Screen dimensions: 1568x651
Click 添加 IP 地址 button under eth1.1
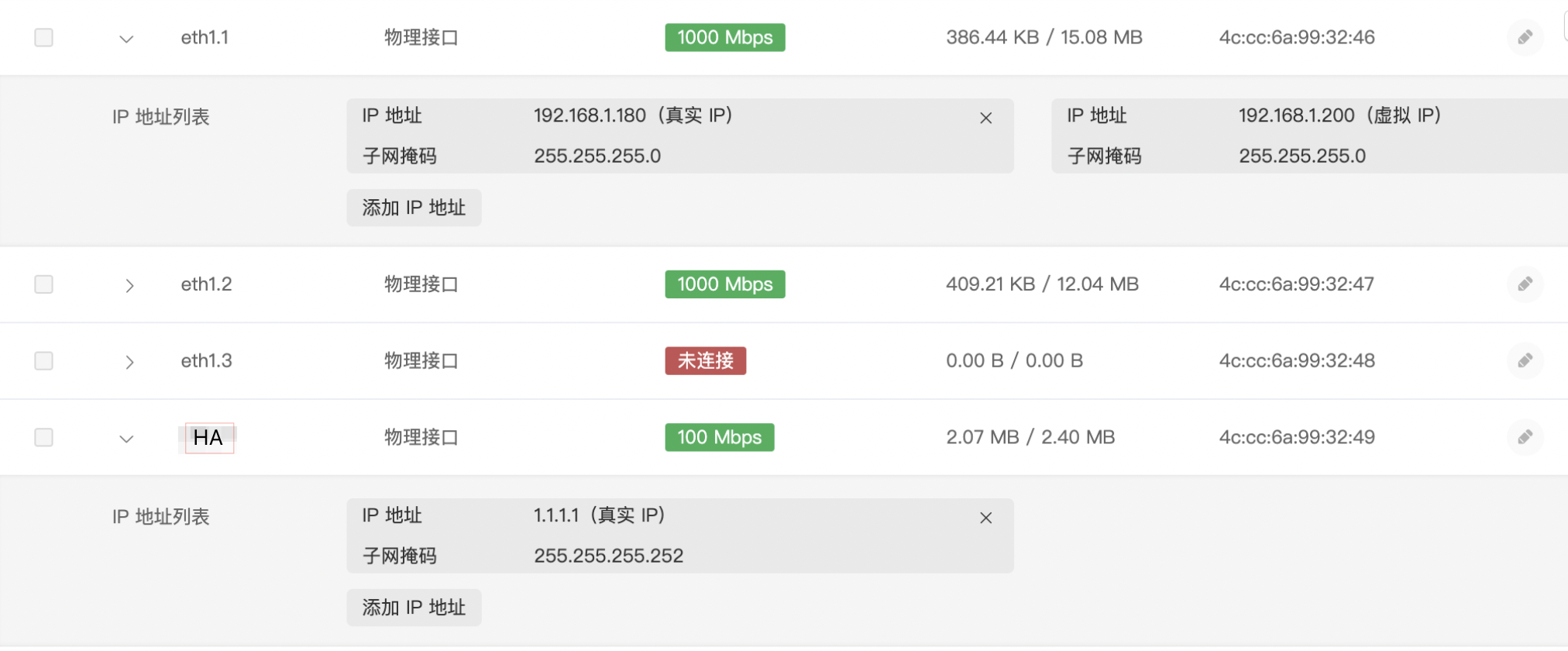414,208
